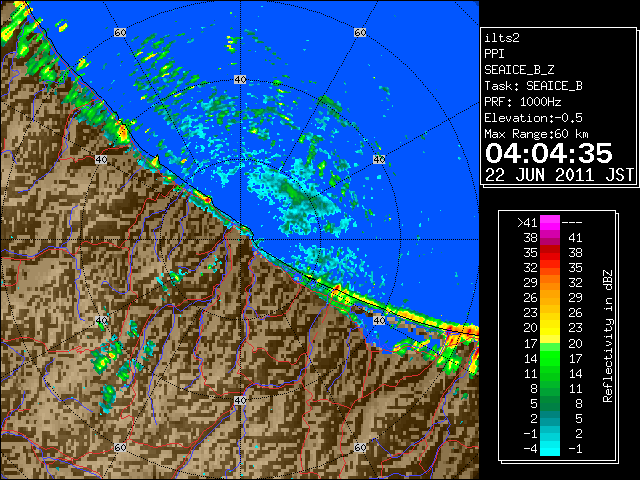This screenshot has height=480, width=640.
Task: Click the "PRF: 1000Hz" line
Action: tap(523, 102)
